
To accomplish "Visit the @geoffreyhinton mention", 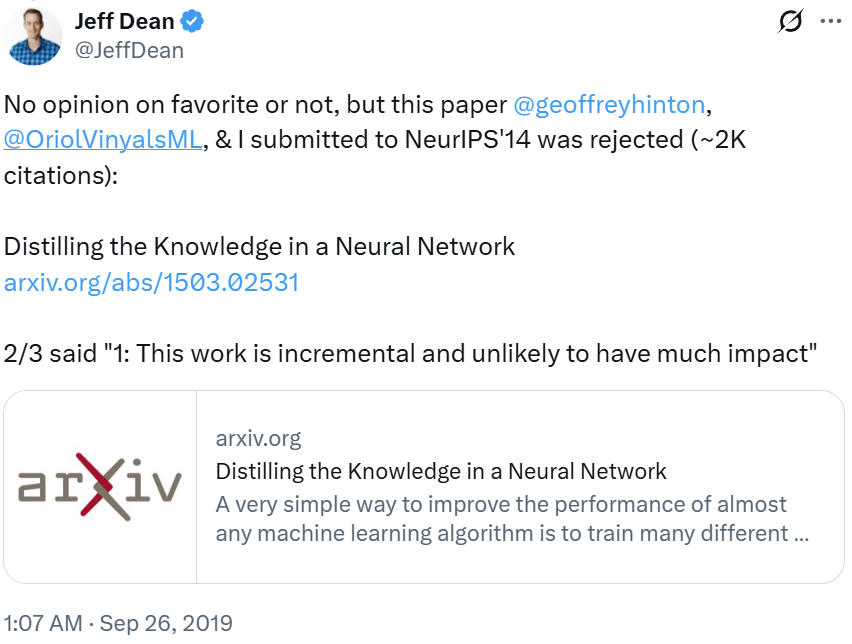I will pyautogui.click(x=609, y=104).
